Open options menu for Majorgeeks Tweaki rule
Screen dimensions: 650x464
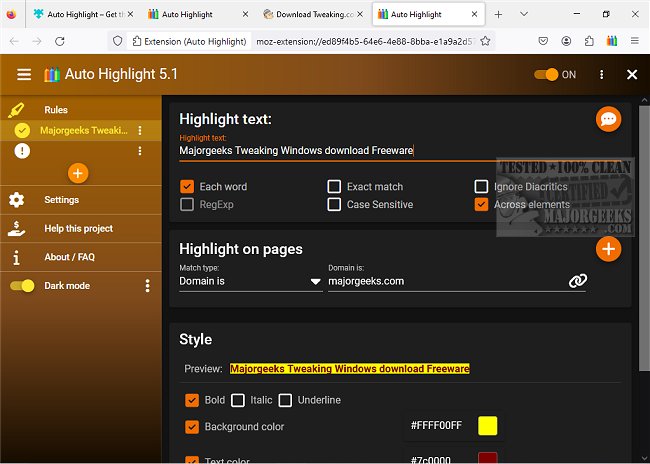pos(140,130)
